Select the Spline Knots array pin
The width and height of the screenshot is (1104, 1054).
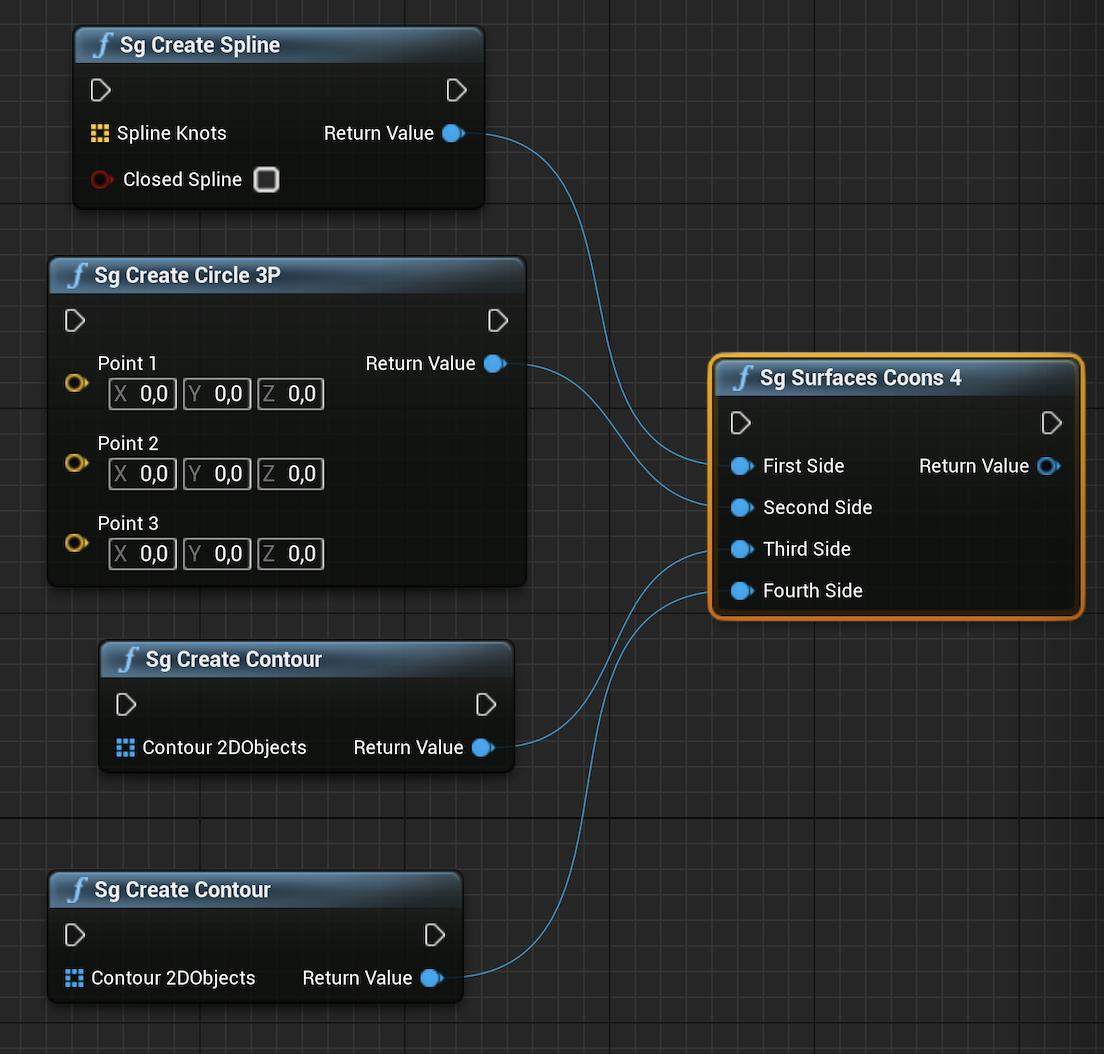100,133
